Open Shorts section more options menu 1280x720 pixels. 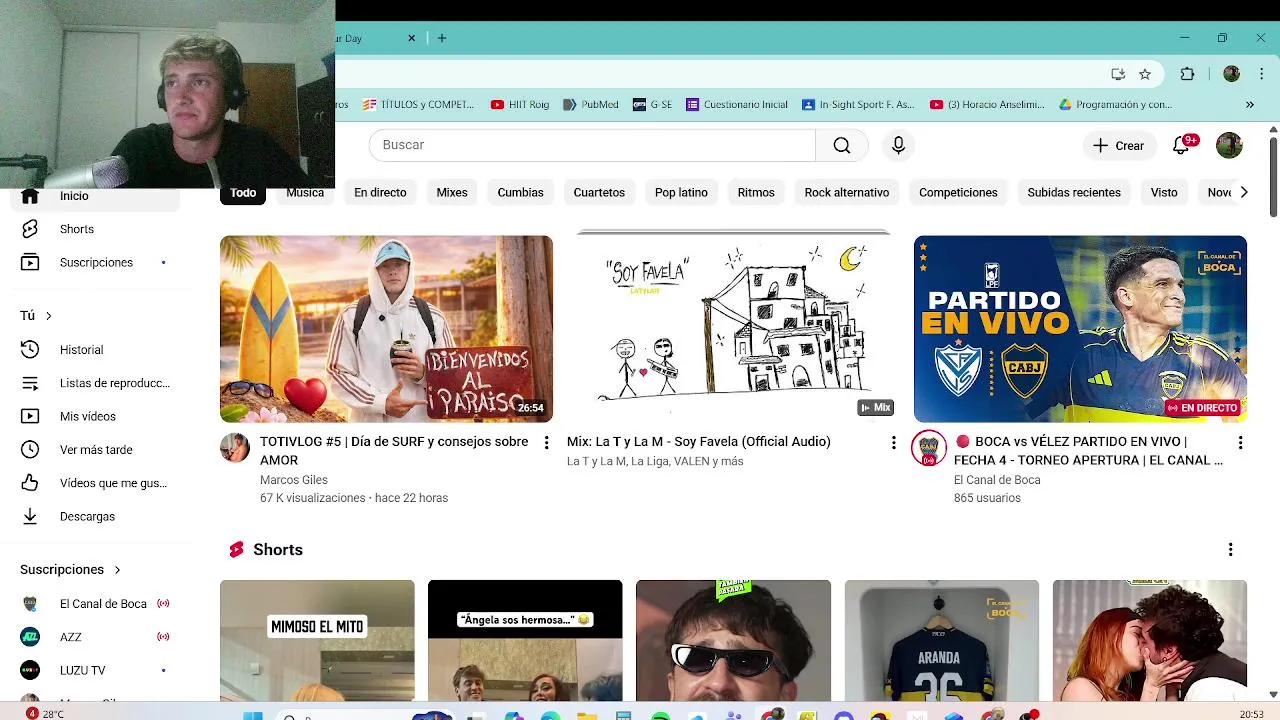(x=1230, y=549)
